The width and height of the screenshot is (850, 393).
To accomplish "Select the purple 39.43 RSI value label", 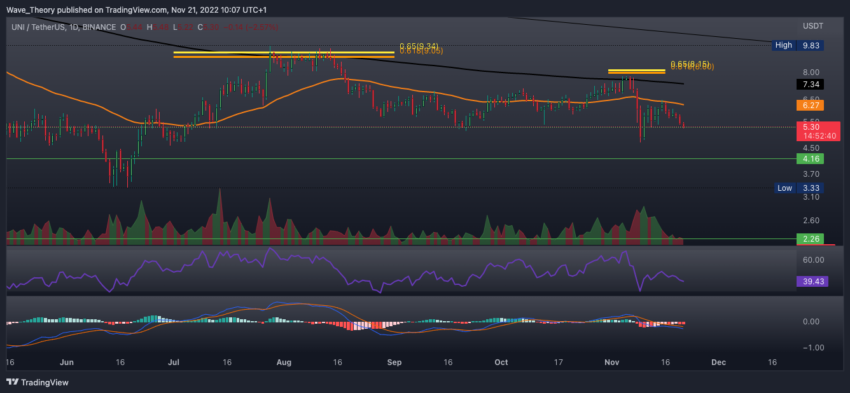I will (x=810, y=281).
